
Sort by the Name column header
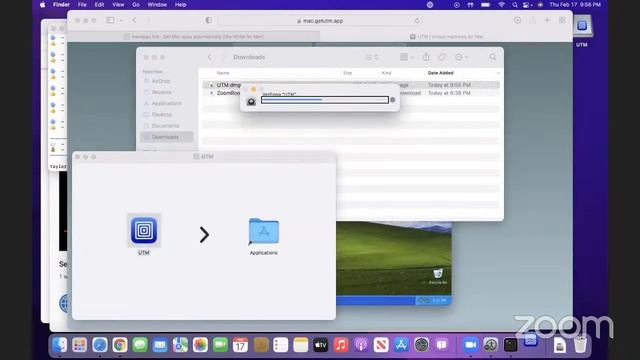coord(223,73)
